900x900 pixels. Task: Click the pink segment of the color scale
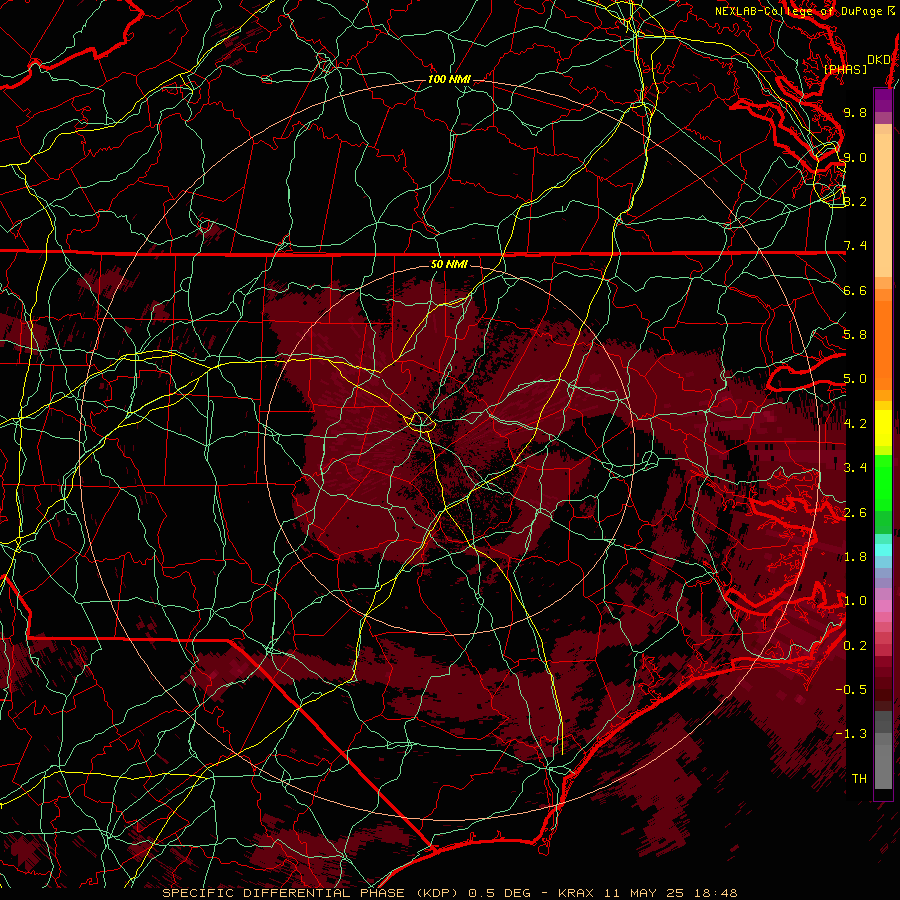[x=883, y=606]
